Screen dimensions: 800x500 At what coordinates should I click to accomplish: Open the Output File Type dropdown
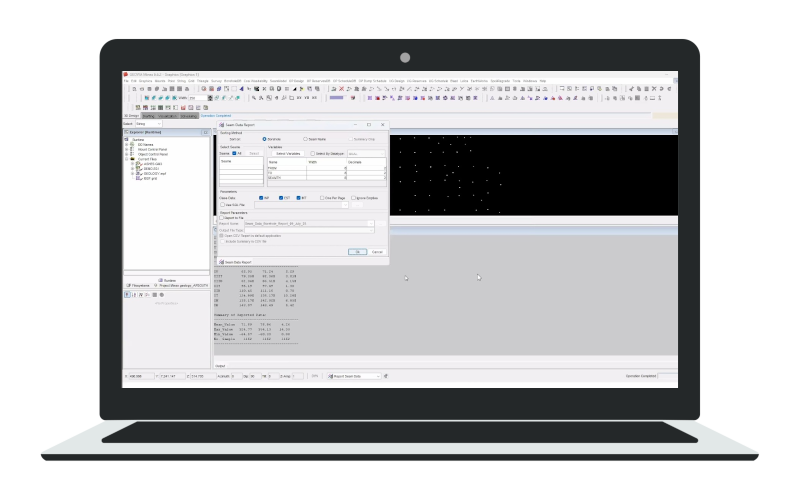[371, 230]
